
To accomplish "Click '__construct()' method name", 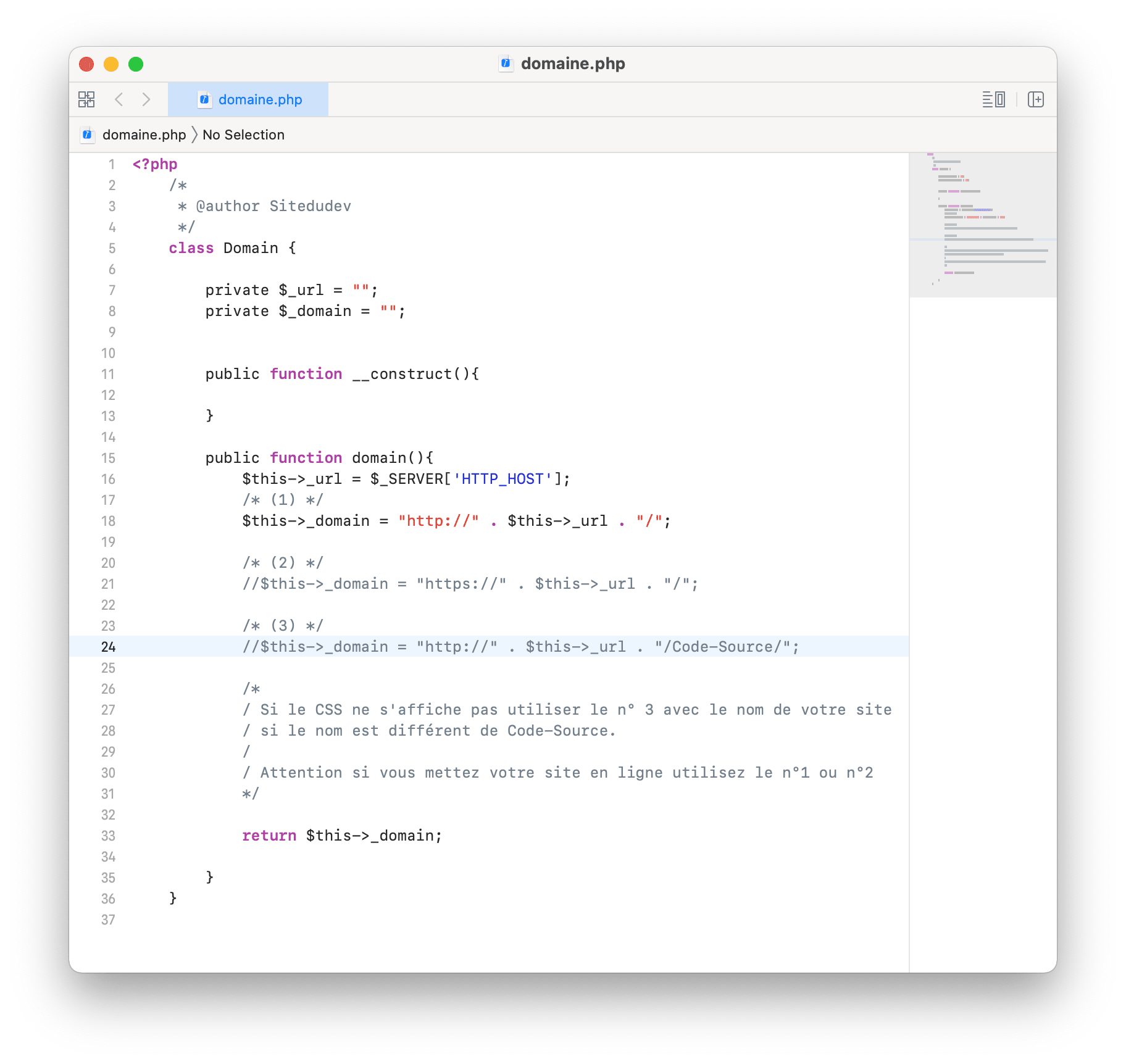I will pos(412,374).
